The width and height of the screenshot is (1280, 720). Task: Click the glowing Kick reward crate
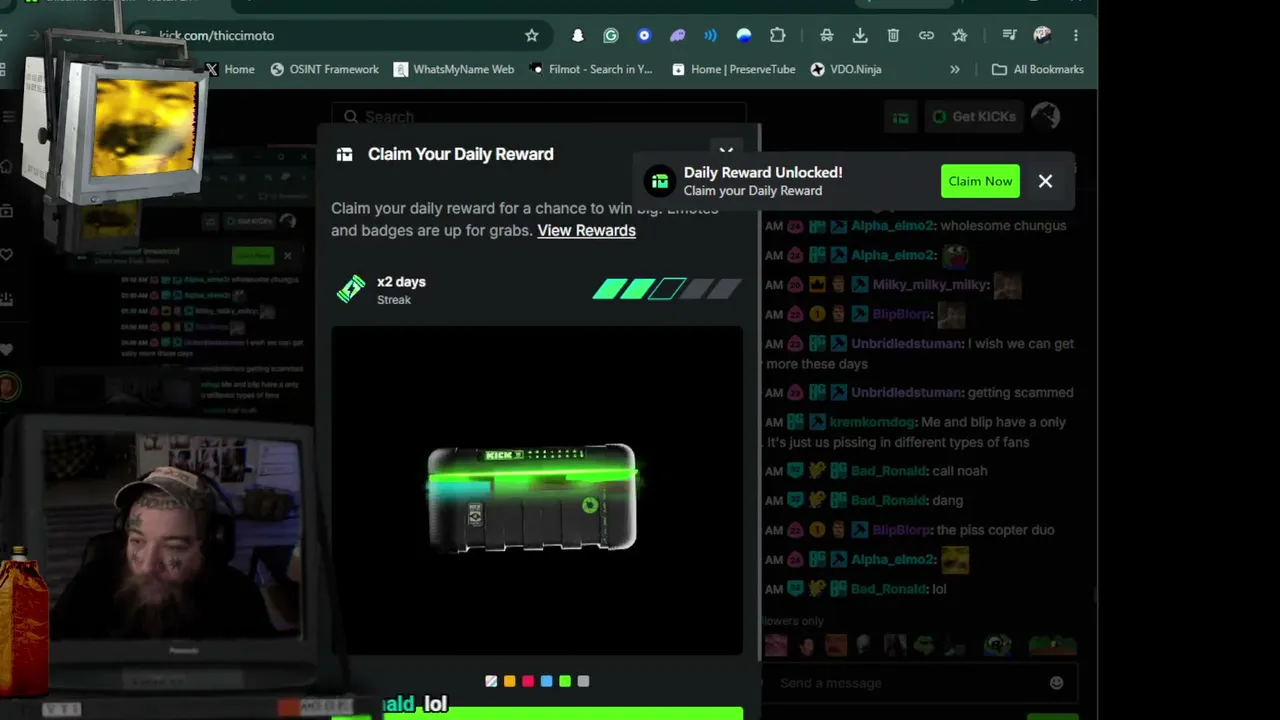pyautogui.click(x=532, y=498)
